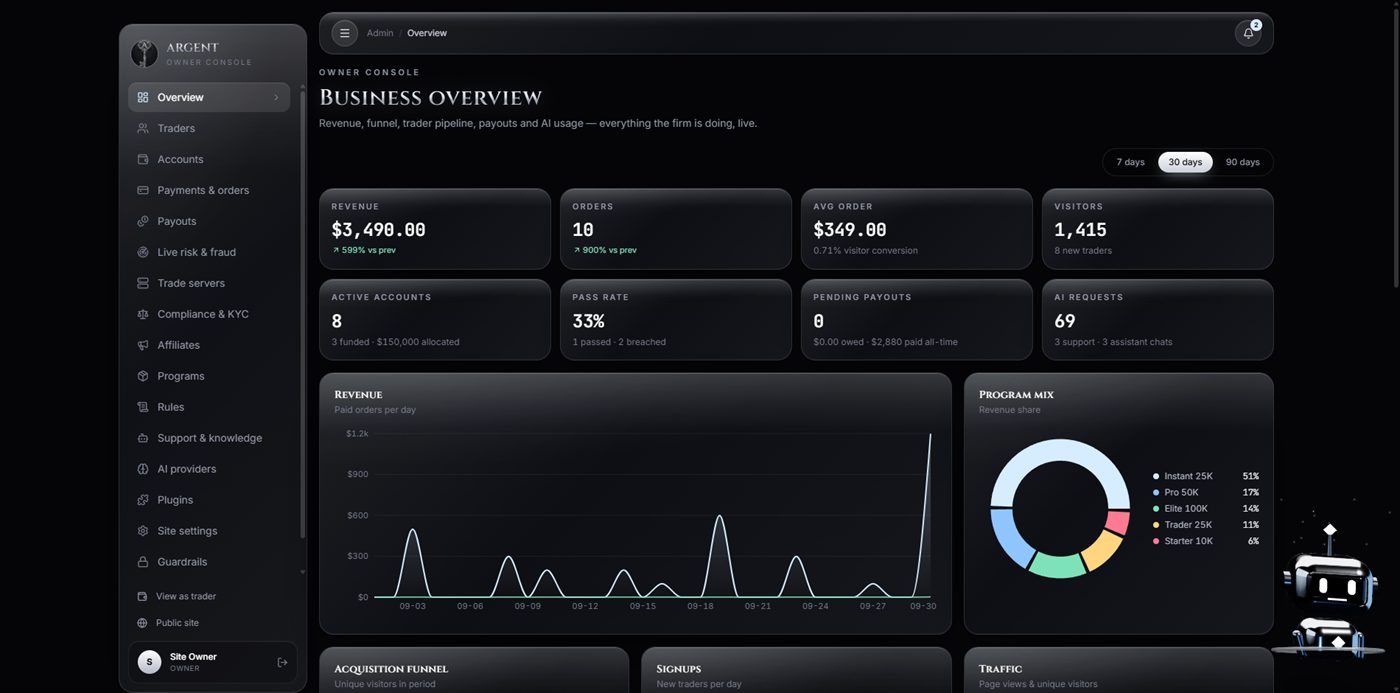
Task: Expand the Overview chevron arrow
Action: [276, 97]
